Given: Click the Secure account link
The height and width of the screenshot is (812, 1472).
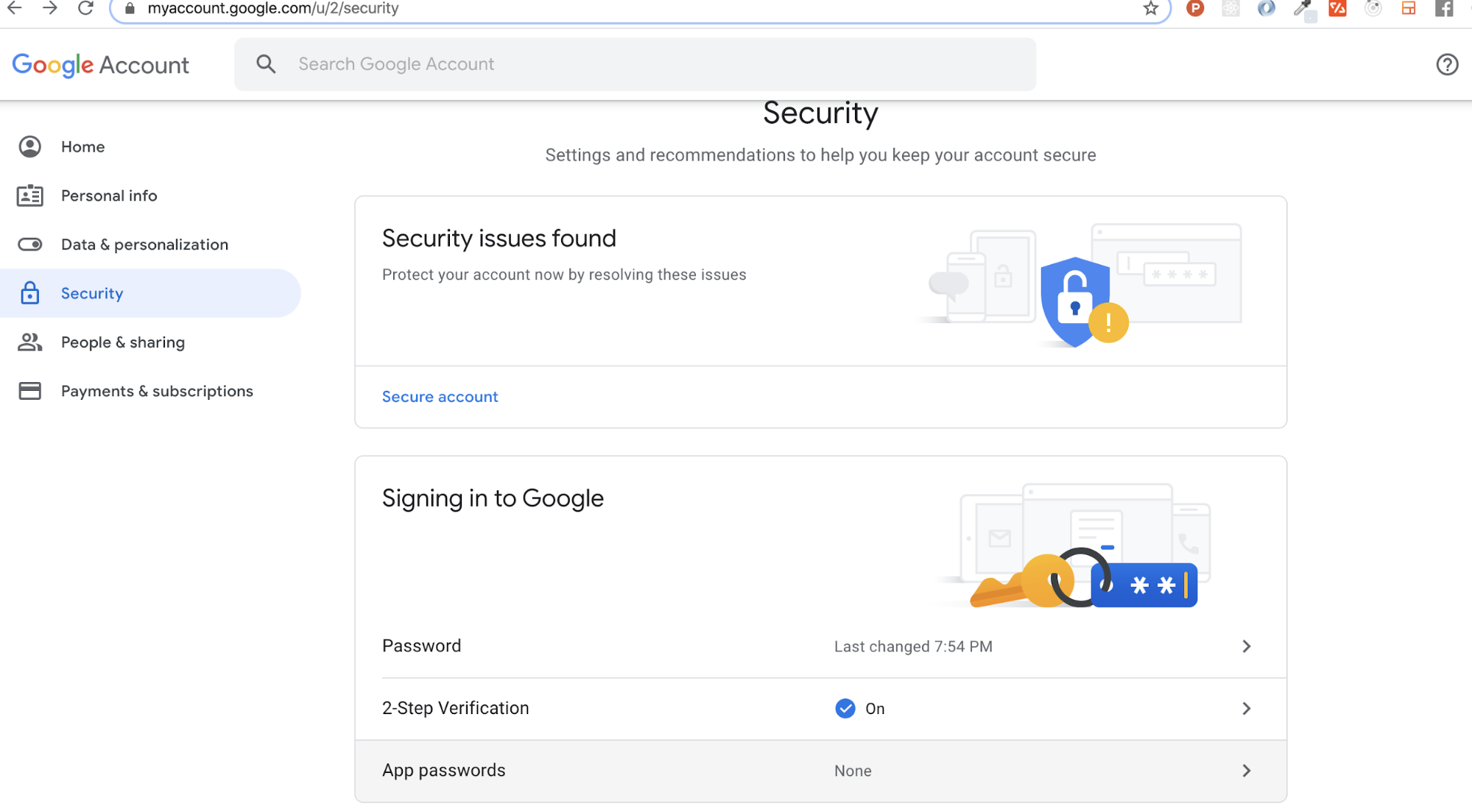Looking at the screenshot, I should (440, 397).
